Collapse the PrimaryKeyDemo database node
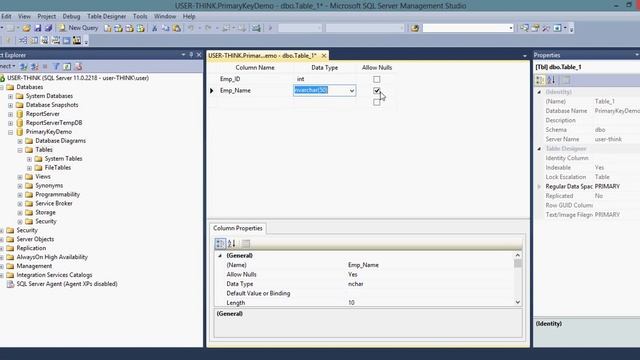This screenshot has height=360, width=640. point(11,132)
